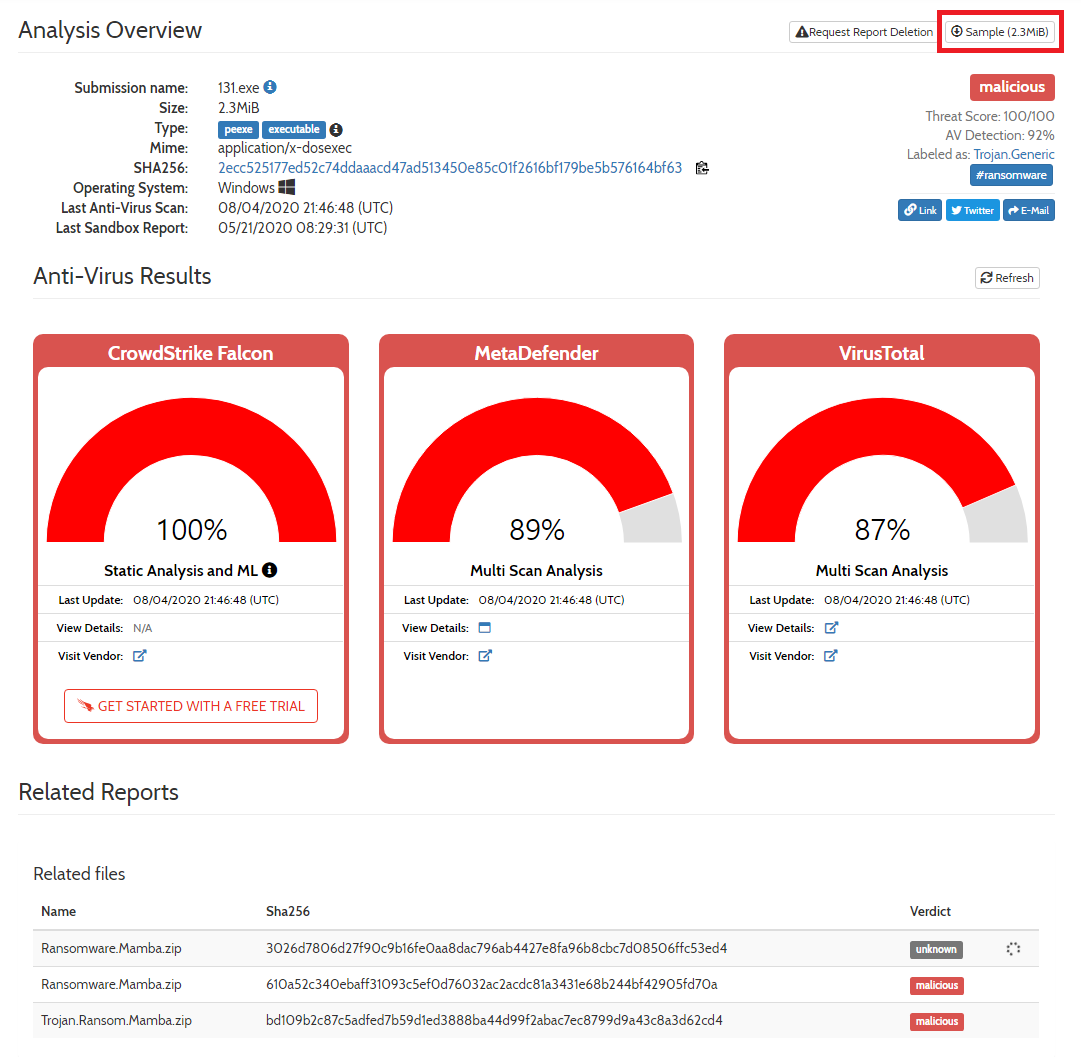The width and height of the screenshot is (1081, 1057).
Task: Click the VirusTotal card header
Action: point(882,353)
